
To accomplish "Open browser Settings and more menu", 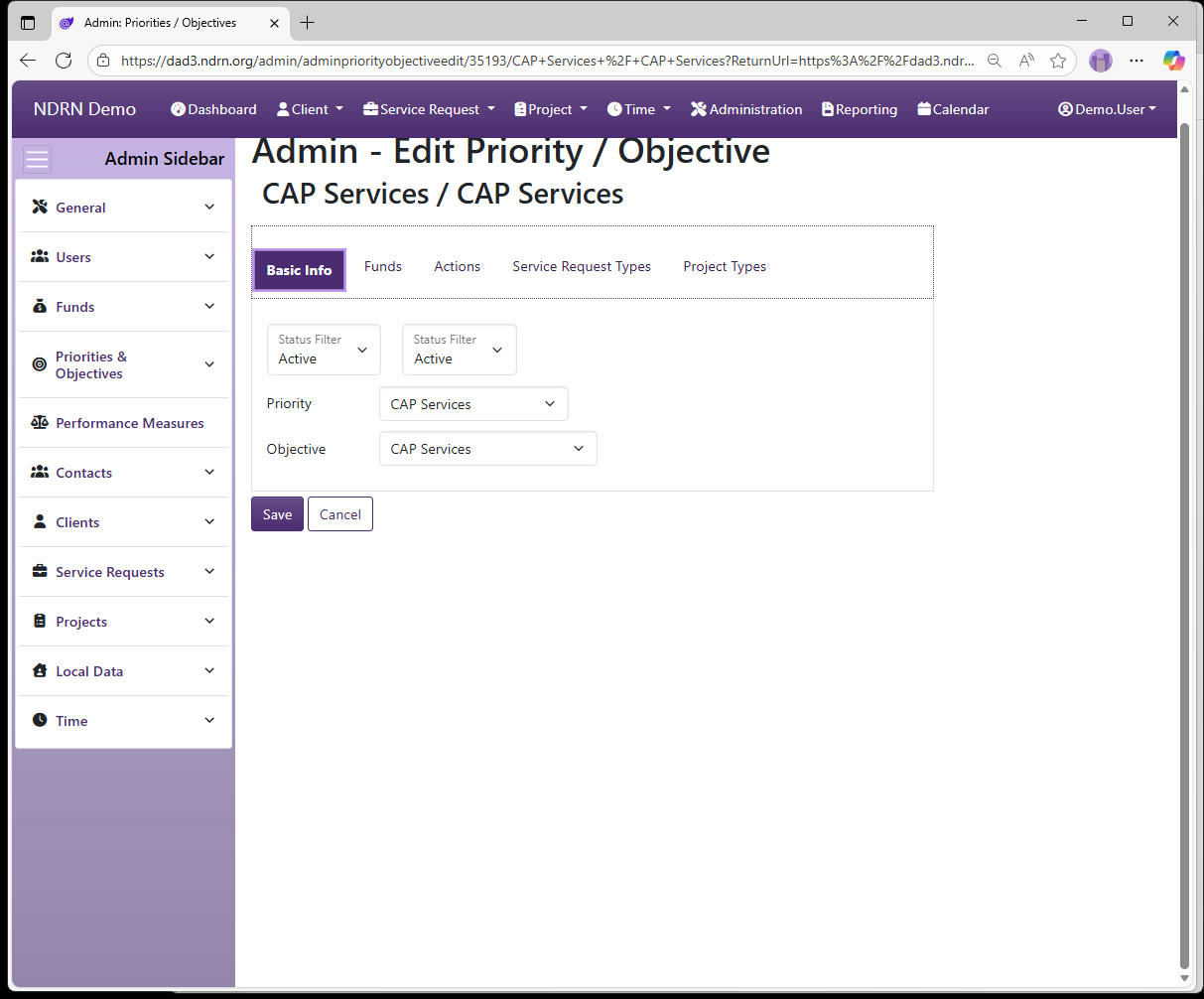I will (1137, 61).
